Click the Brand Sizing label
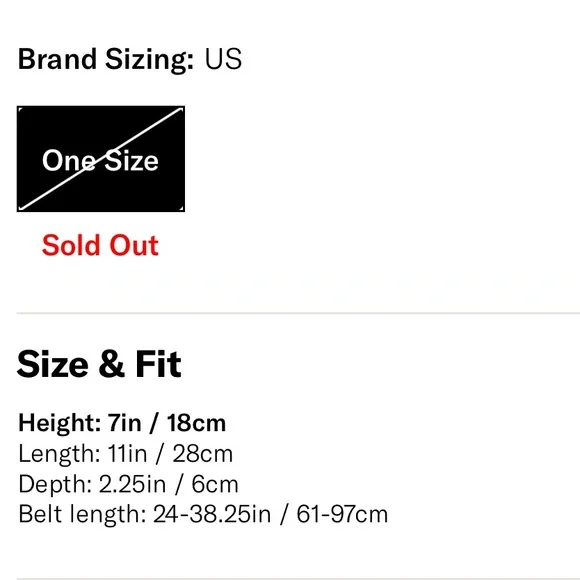Image resolution: width=580 pixels, height=580 pixels. (106, 59)
